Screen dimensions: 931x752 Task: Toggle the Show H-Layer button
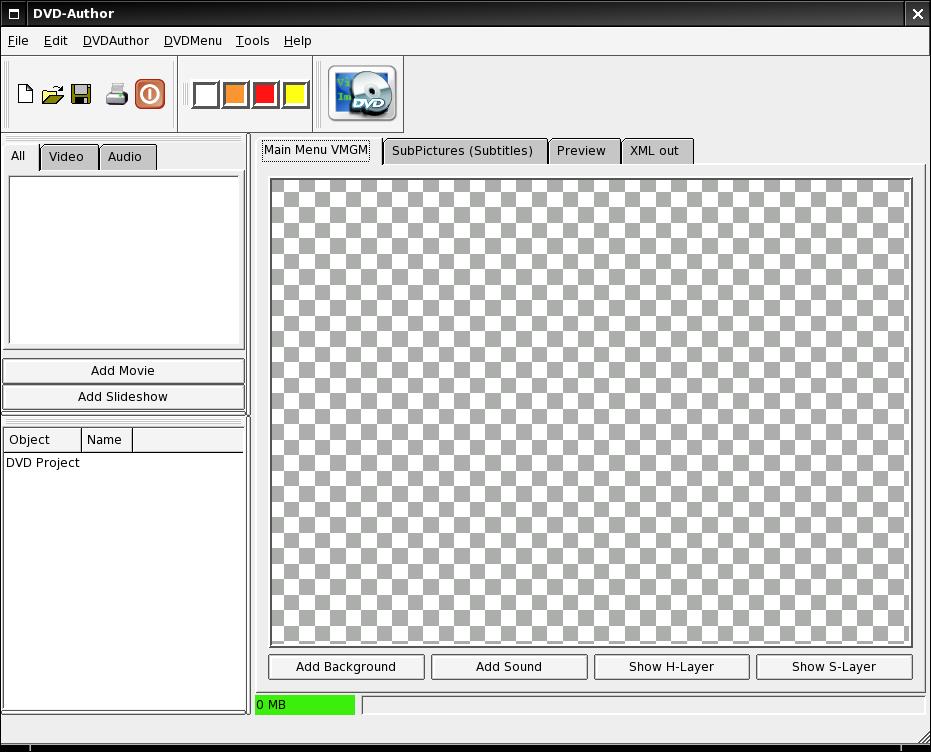pyautogui.click(x=671, y=667)
